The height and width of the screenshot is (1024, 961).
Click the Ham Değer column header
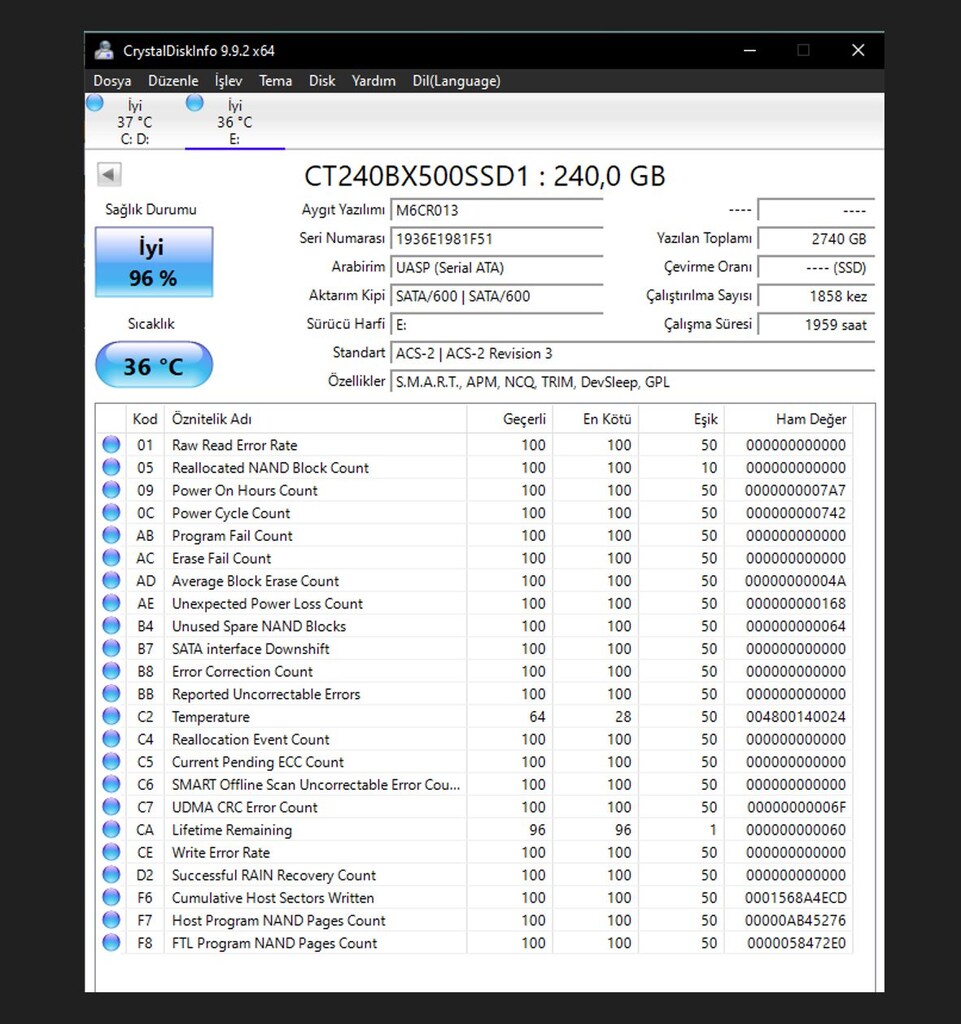click(x=789, y=419)
